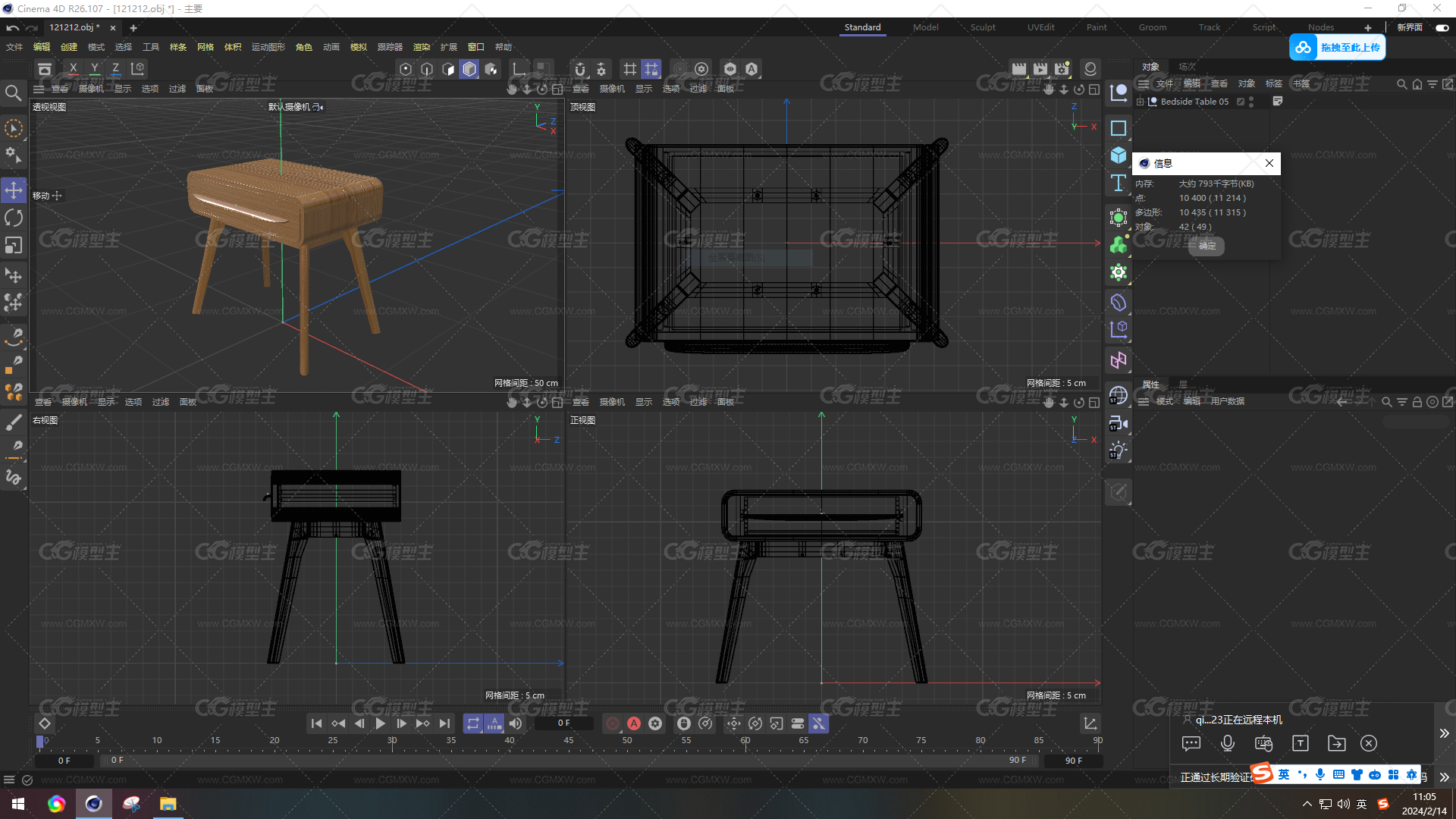Click the Points mode icon
This screenshot has height=819, width=1456.
click(406, 69)
